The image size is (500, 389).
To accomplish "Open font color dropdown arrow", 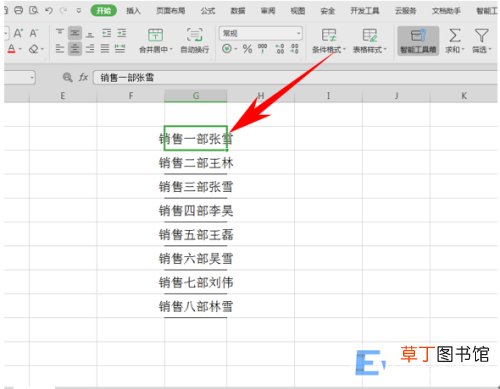I will tap(20, 49).
